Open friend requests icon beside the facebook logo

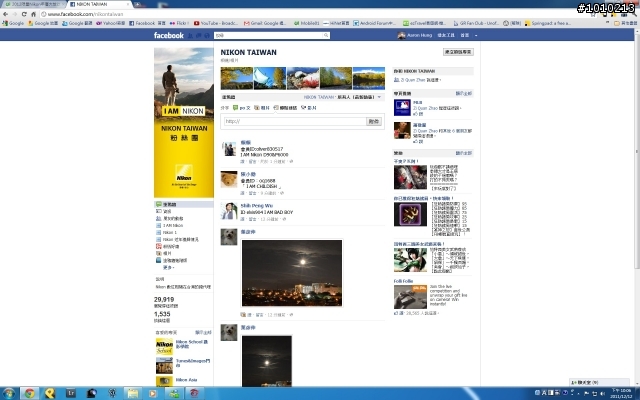(x=190, y=36)
